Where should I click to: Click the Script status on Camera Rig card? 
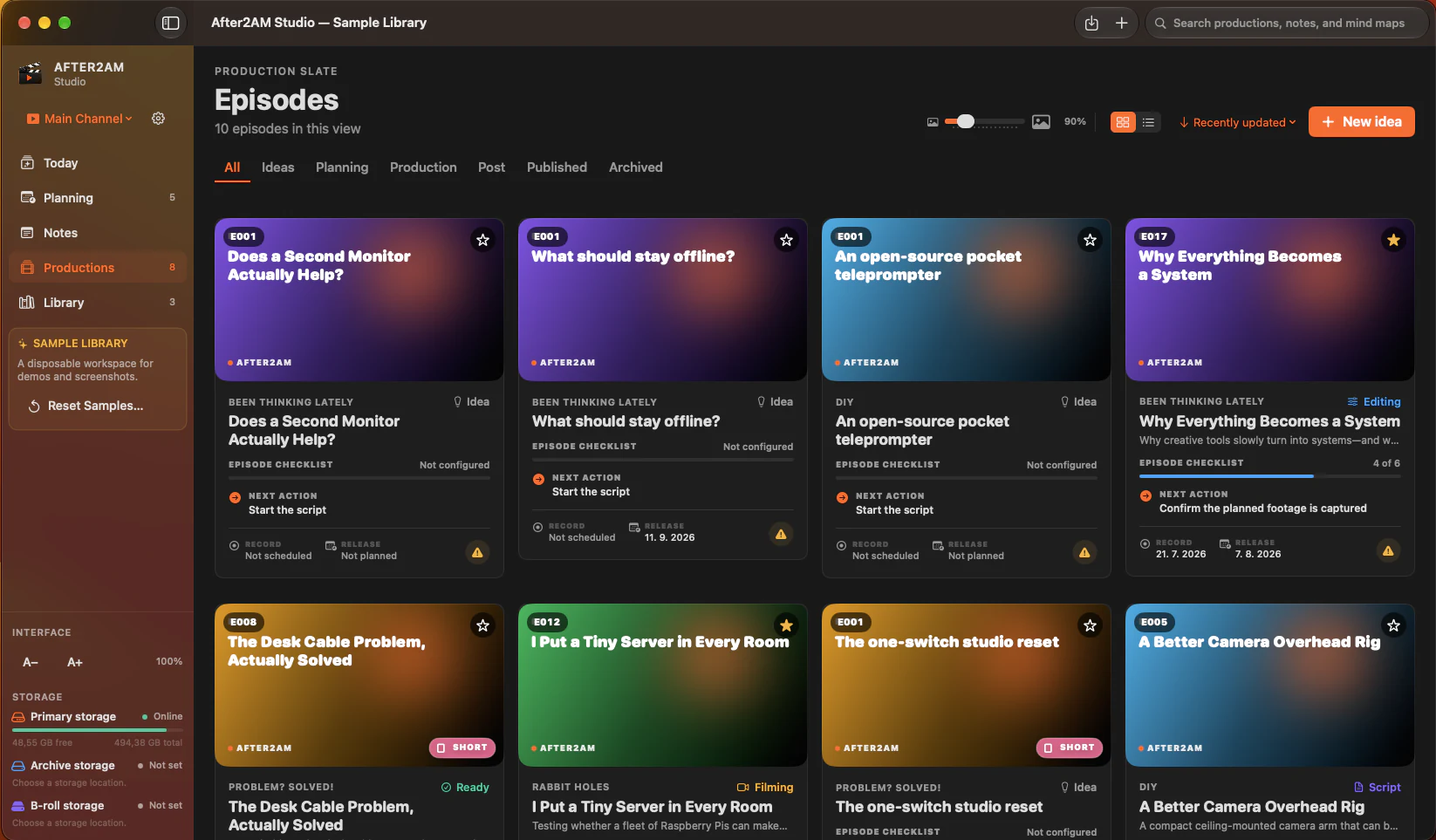[x=1378, y=788]
